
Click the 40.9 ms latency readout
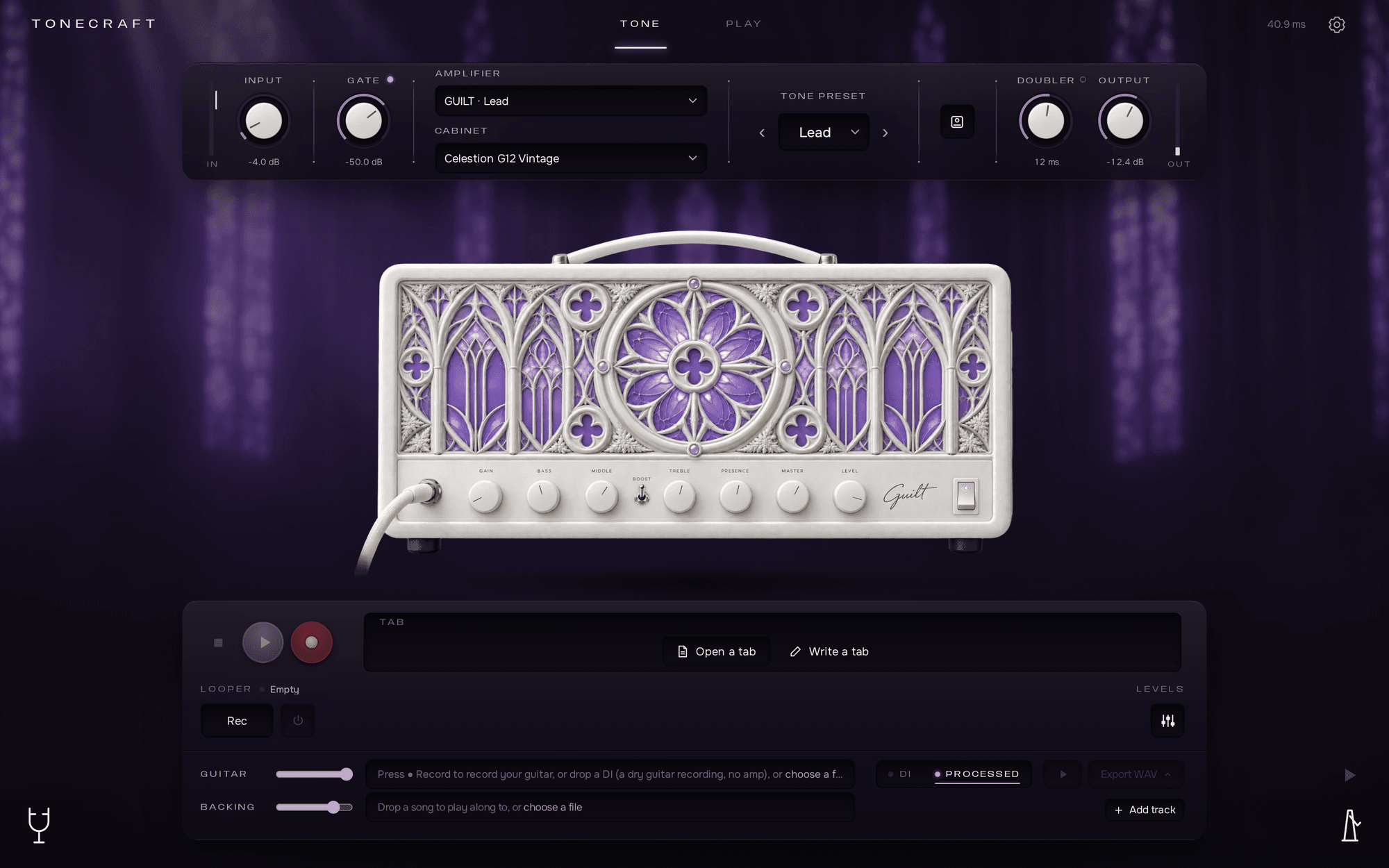pos(1286,24)
